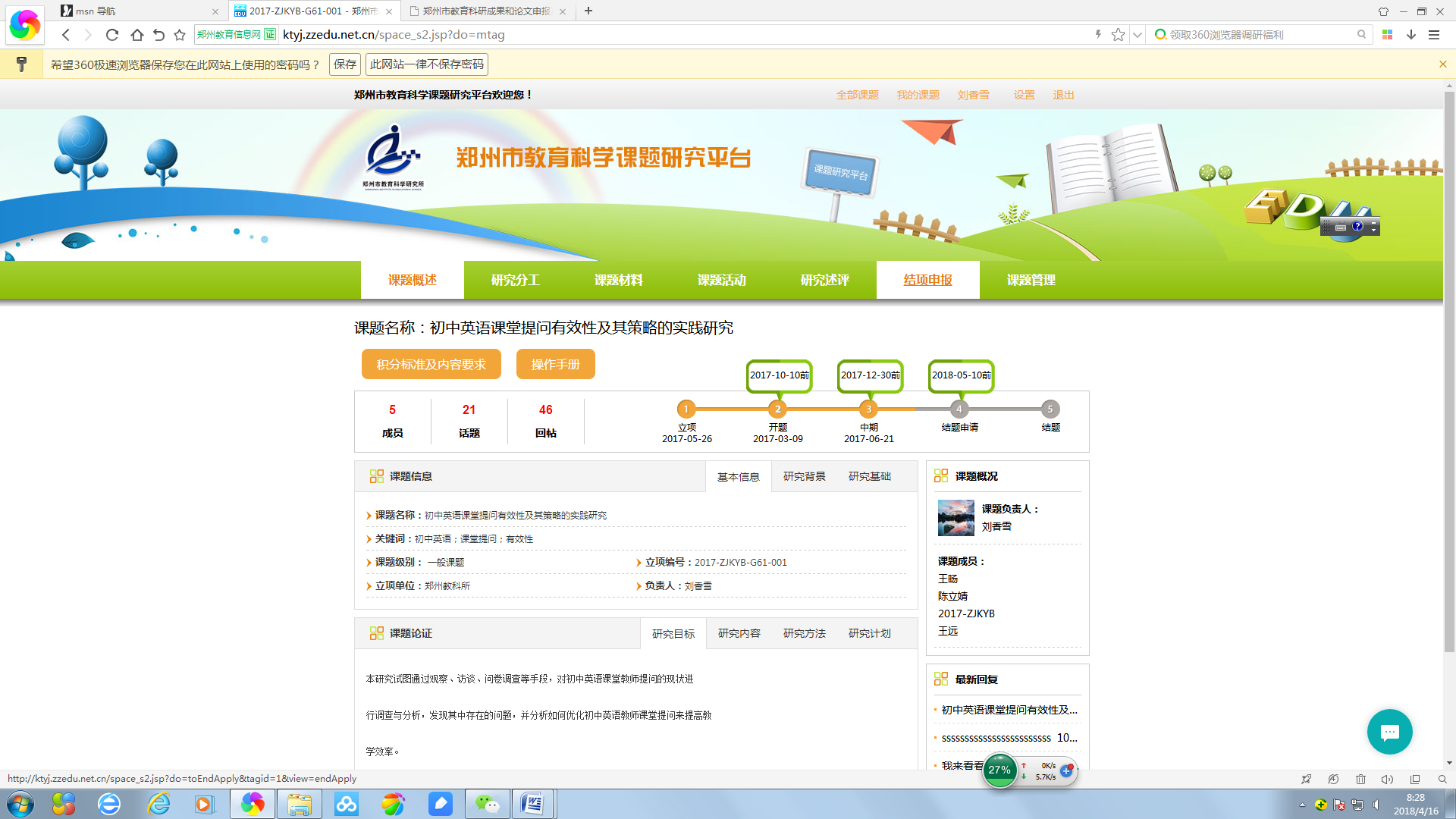Select 课题活动 navigation tab
1456x819 pixels.
[722, 280]
